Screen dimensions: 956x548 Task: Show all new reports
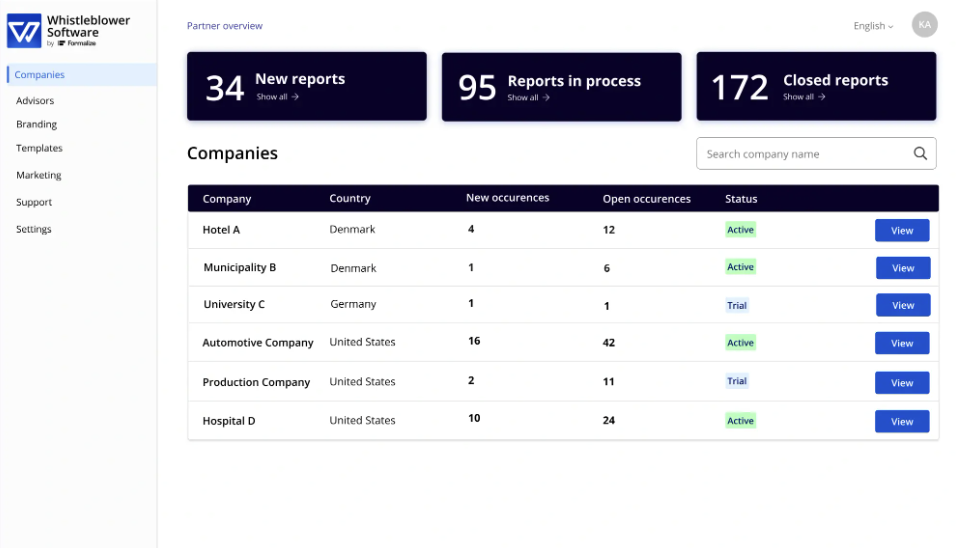277,97
